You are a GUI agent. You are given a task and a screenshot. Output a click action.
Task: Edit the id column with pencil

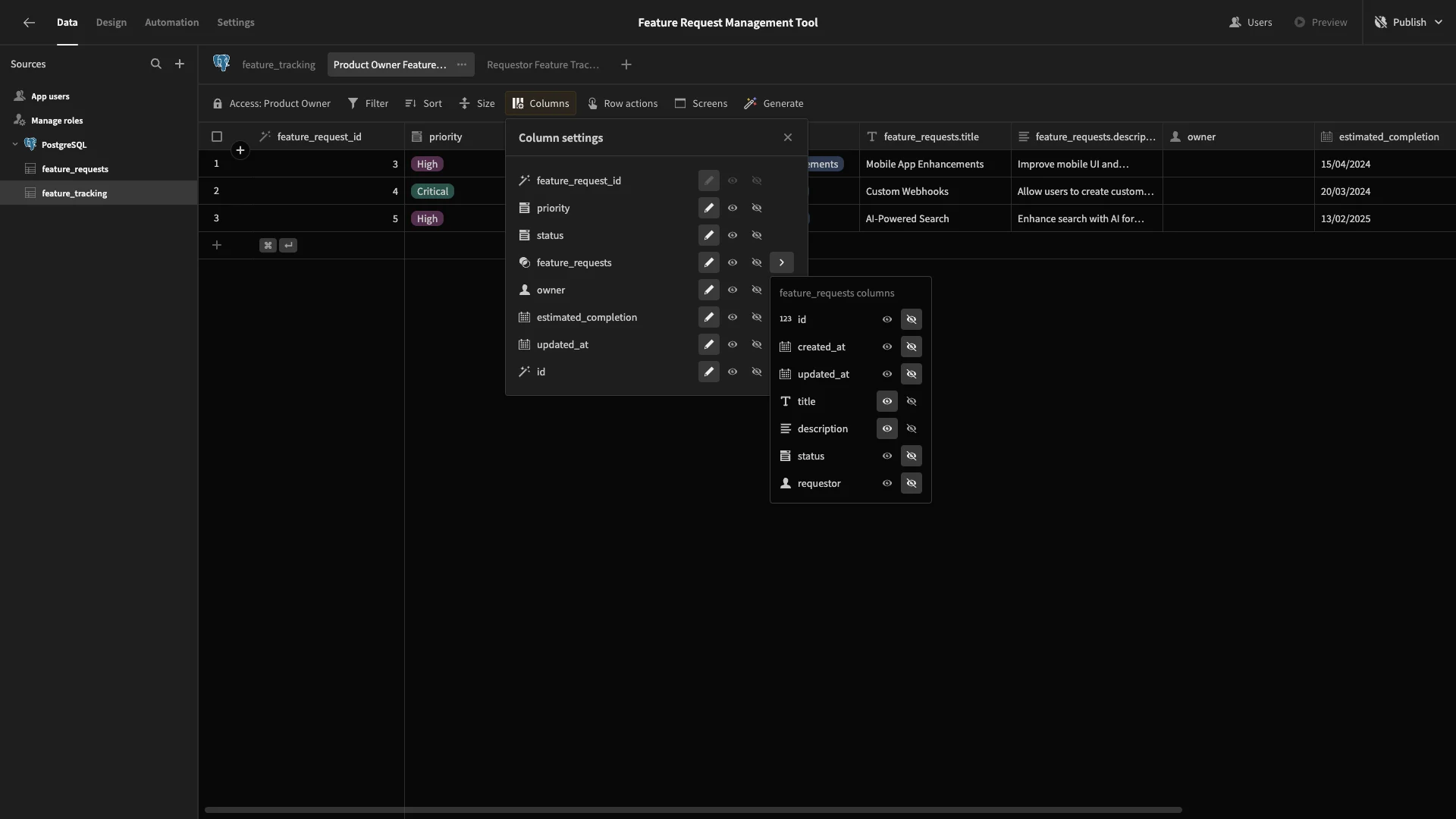tap(709, 372)
